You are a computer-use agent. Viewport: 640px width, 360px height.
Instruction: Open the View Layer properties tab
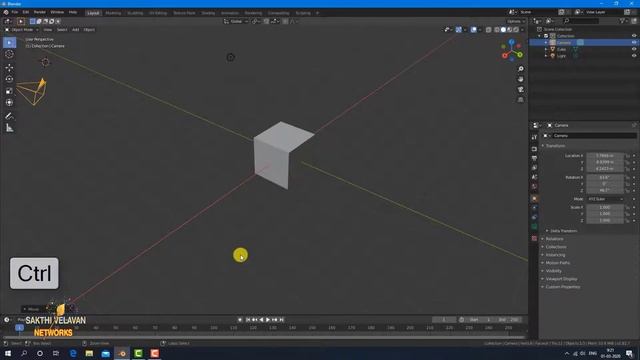[x=534, y=168]
